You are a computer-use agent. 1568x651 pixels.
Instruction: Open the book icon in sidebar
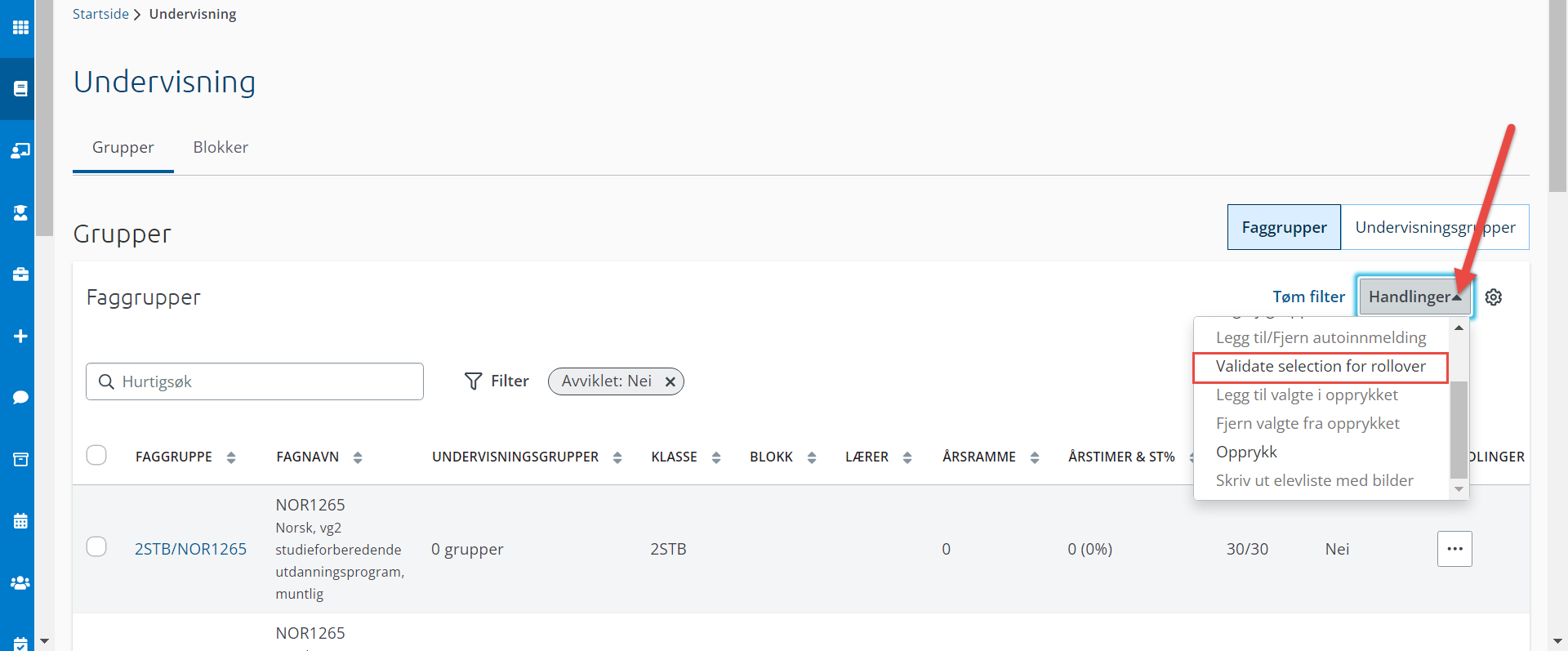point(20,88)
